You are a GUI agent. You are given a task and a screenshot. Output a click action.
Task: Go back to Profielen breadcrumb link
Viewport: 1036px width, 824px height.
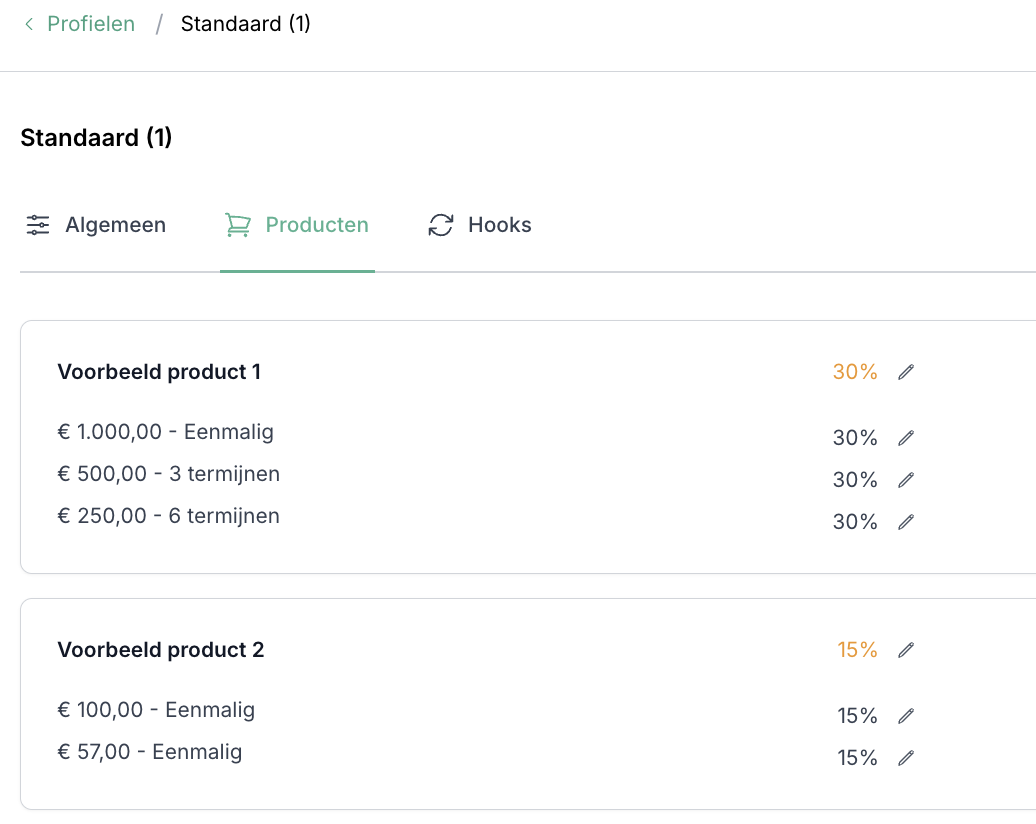91,24
